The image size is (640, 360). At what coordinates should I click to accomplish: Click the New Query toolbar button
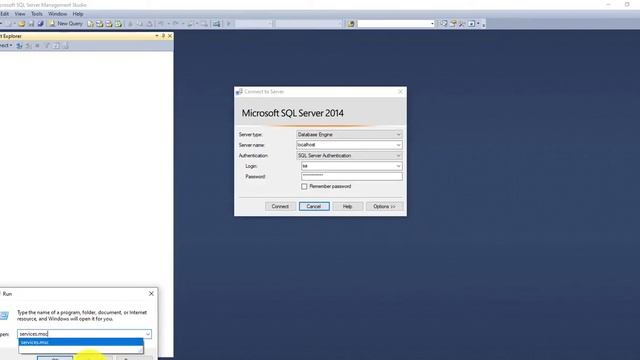pos(66,24)
